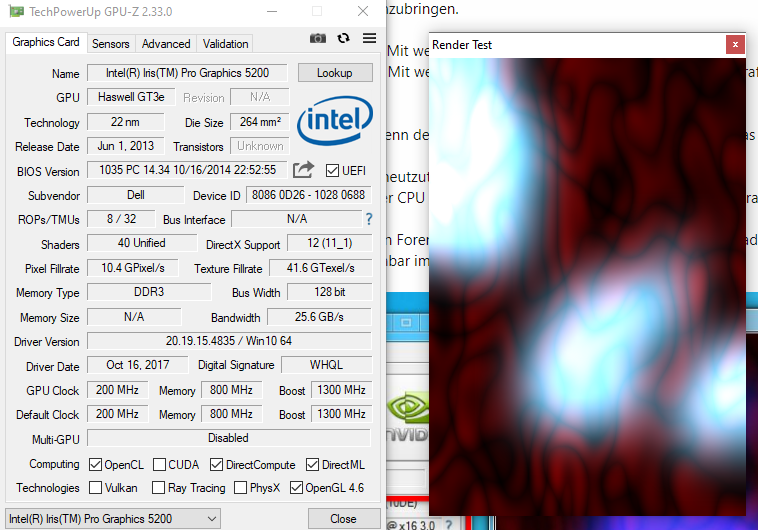
Task: Toggle the Vulkan checkbox
Action: [95, 487]
